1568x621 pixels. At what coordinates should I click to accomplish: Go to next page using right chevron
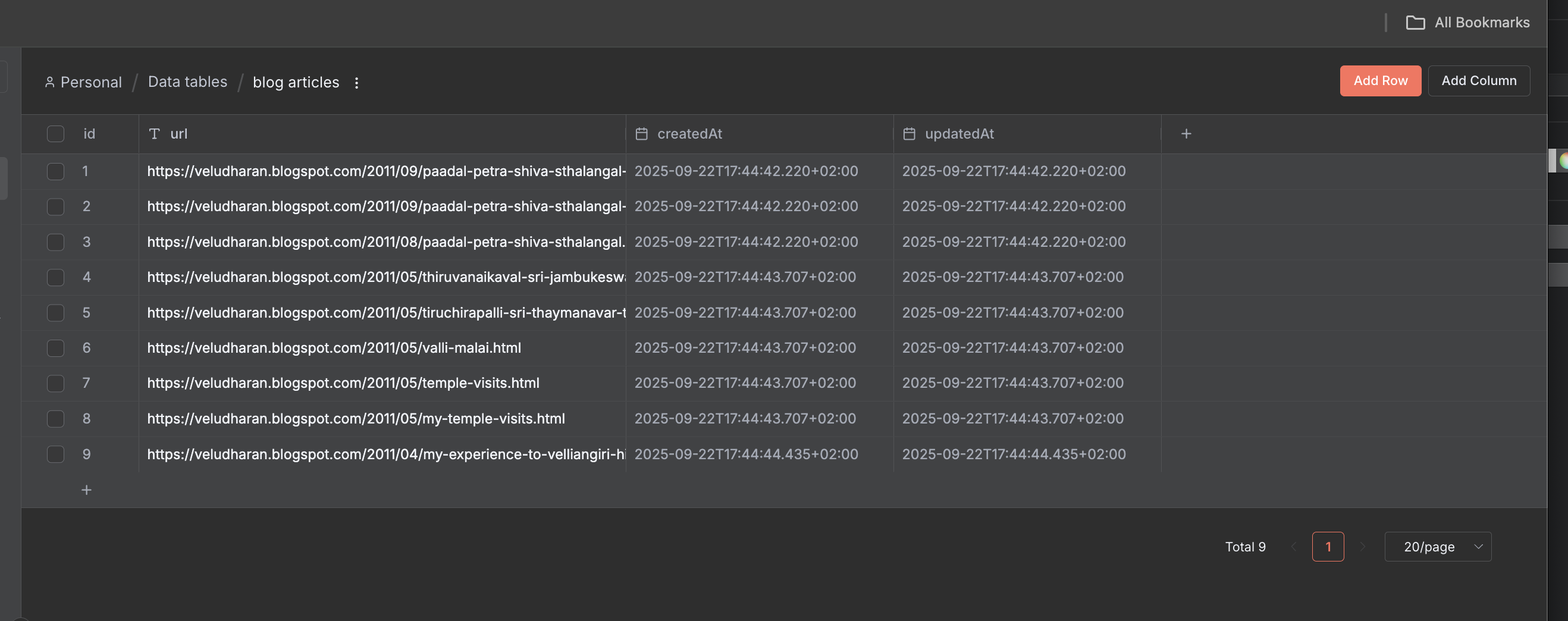click(x=1363, y=547)
